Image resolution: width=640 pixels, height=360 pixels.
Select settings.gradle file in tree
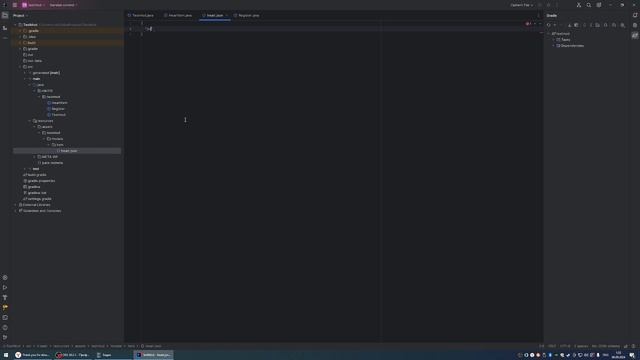tap(38, 199)
